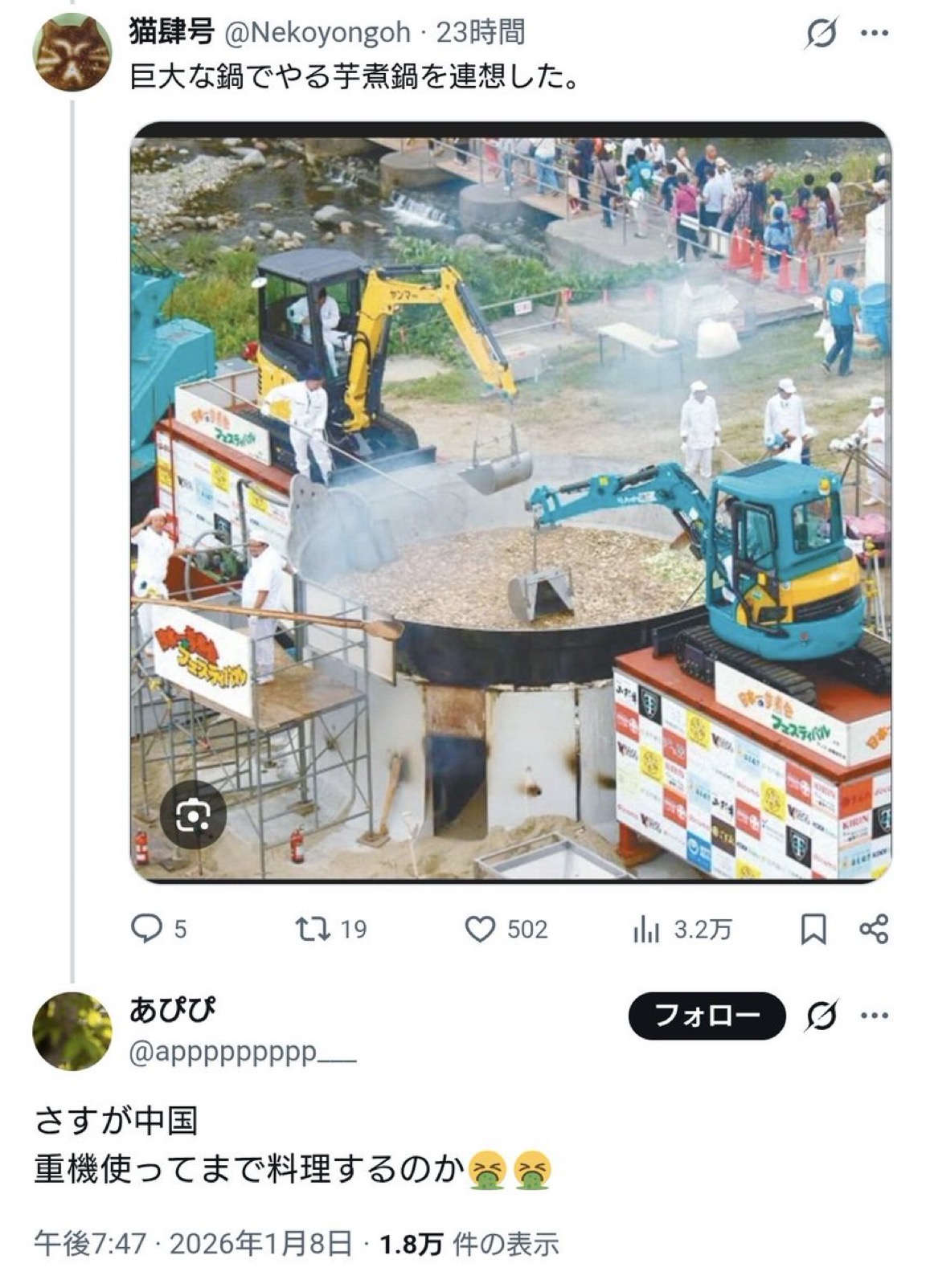This screenshot has width=926, height=1288.
Task: Select the 猫肆号 display name
Action: click(171, 32)
